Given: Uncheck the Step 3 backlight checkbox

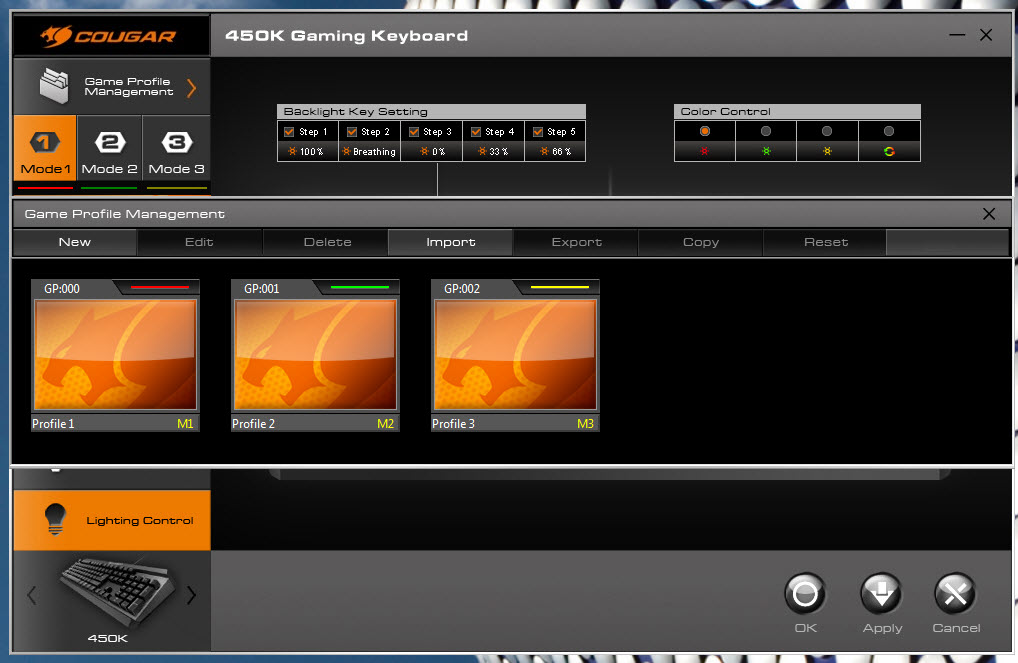Looking at the screenshot, I should point(414,132).
